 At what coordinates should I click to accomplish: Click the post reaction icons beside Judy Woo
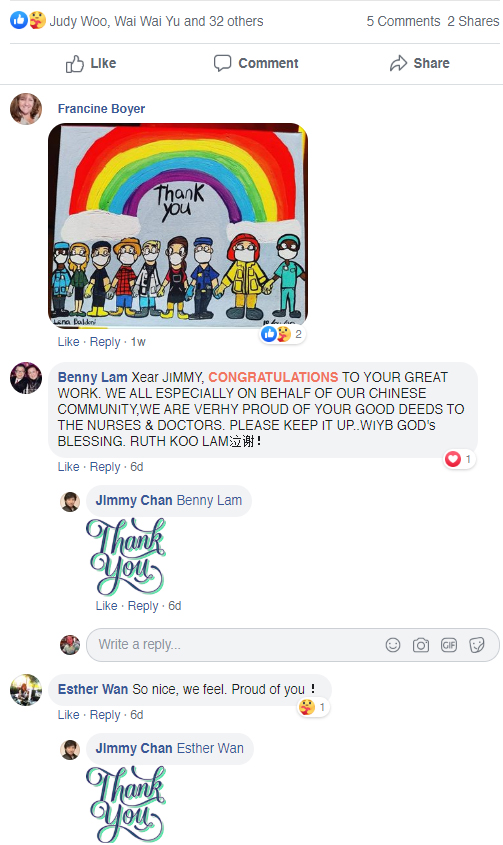[28, 21]
